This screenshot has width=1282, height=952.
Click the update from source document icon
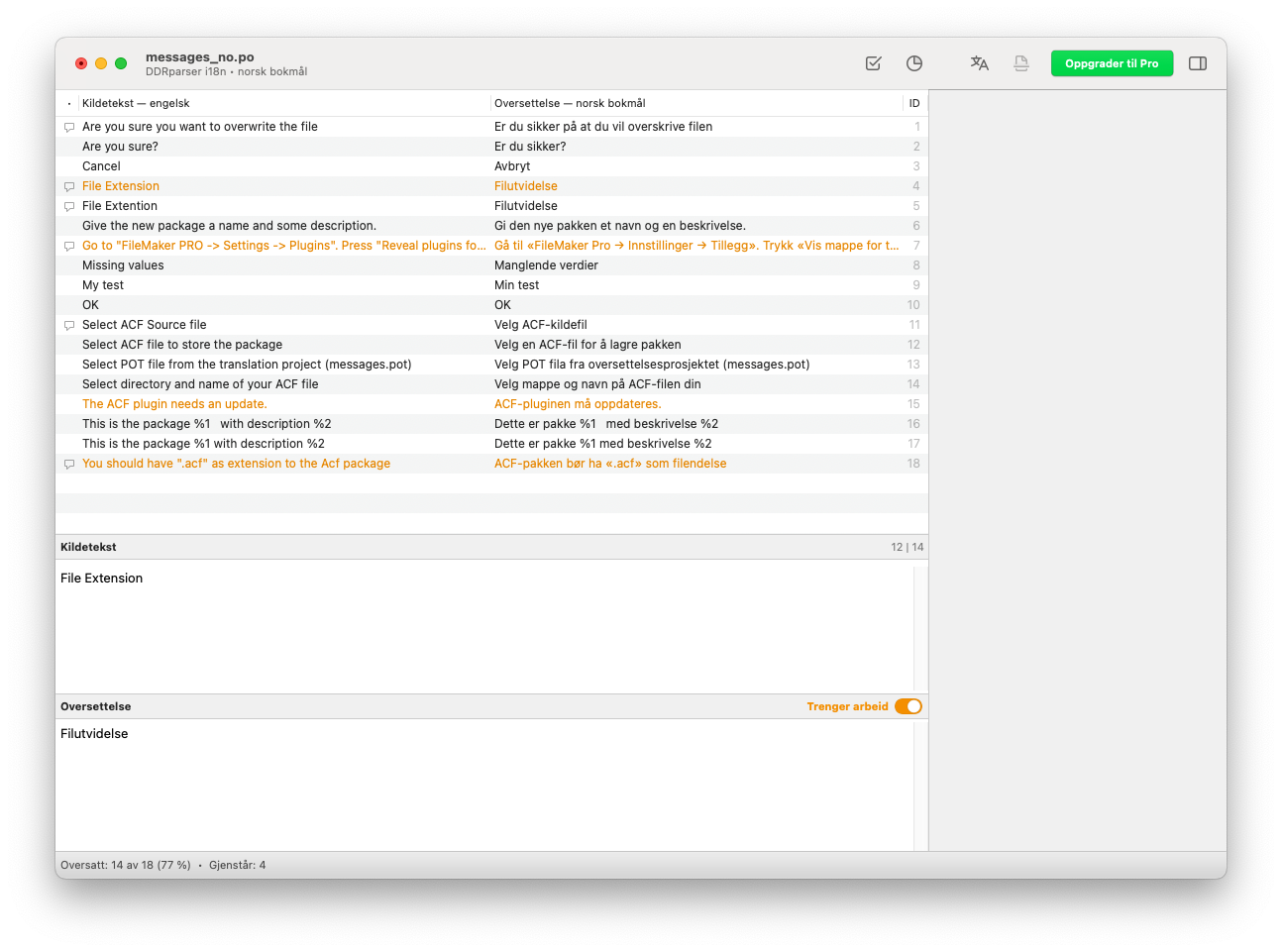[x=1020, y=63]
